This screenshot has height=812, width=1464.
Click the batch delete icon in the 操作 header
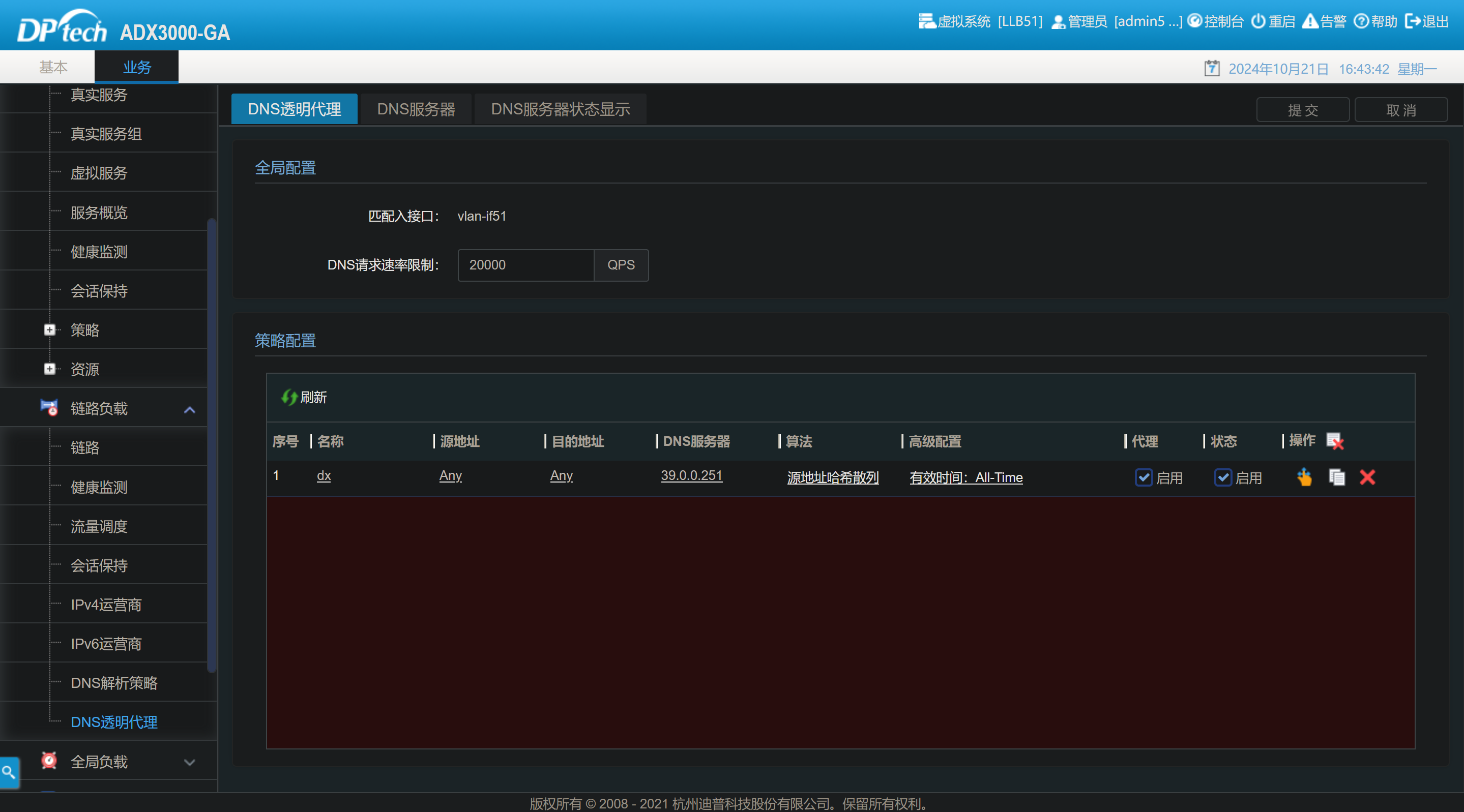coord(1334,441)
